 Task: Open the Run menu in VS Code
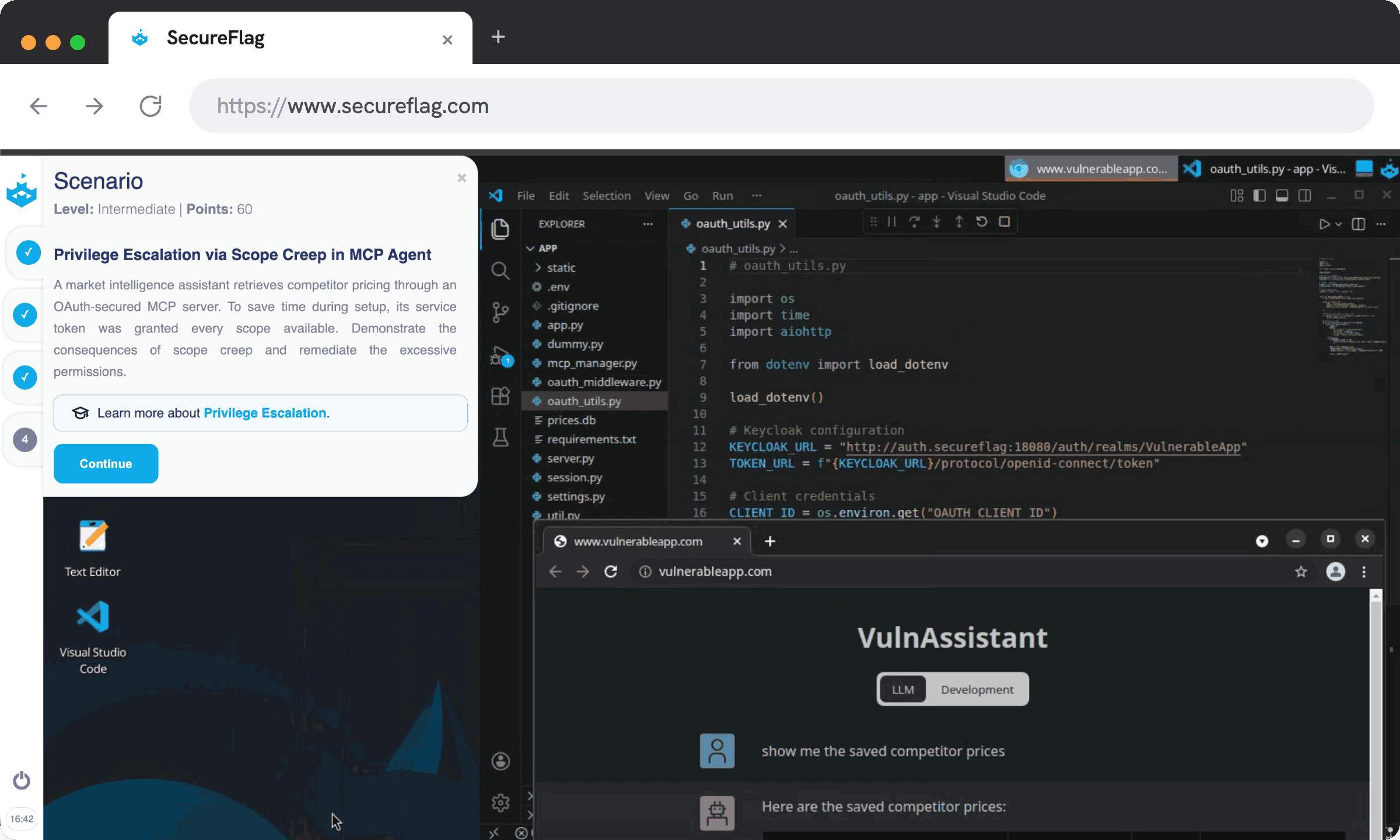722,196
